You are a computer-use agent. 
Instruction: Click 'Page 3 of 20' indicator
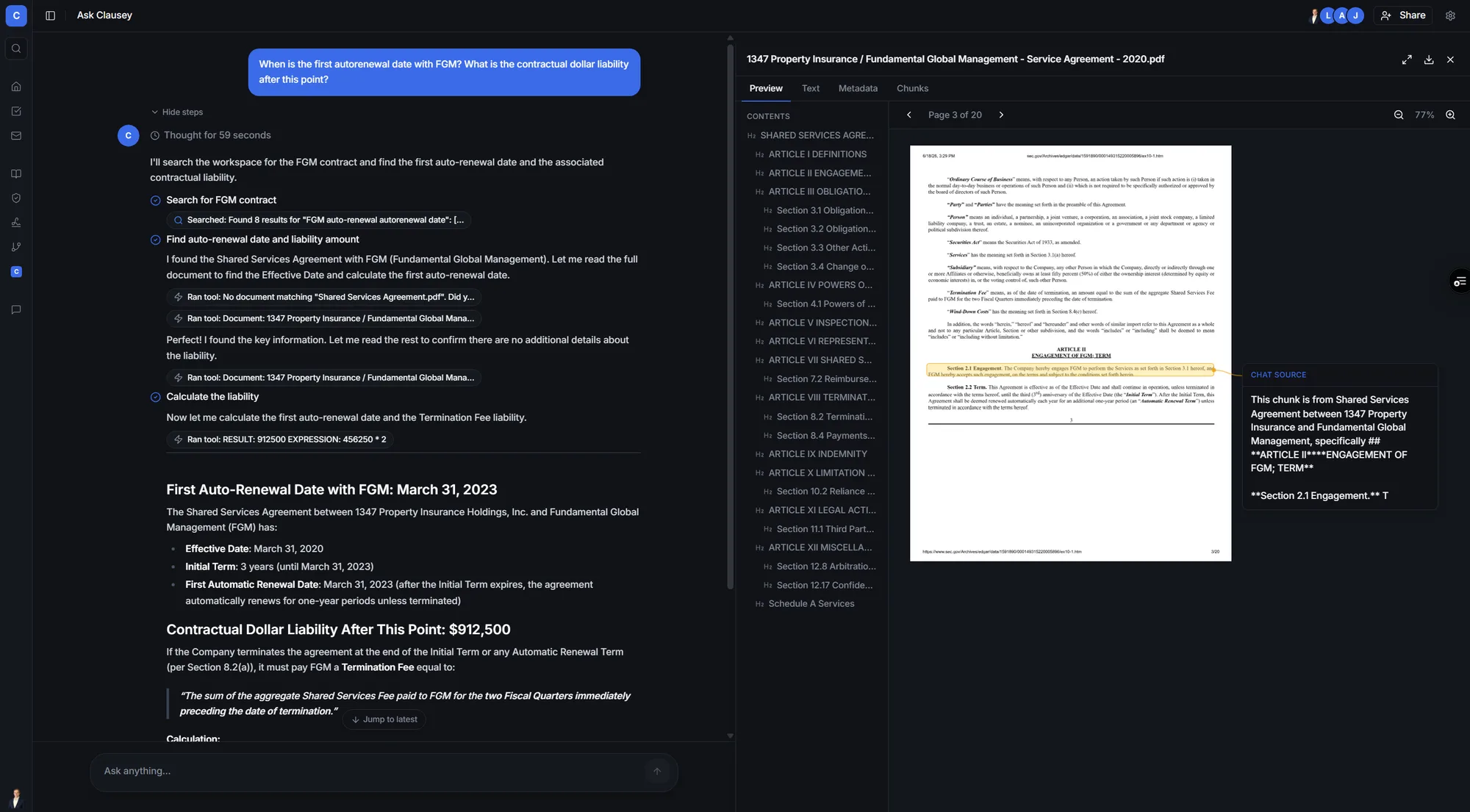point(955,115)
